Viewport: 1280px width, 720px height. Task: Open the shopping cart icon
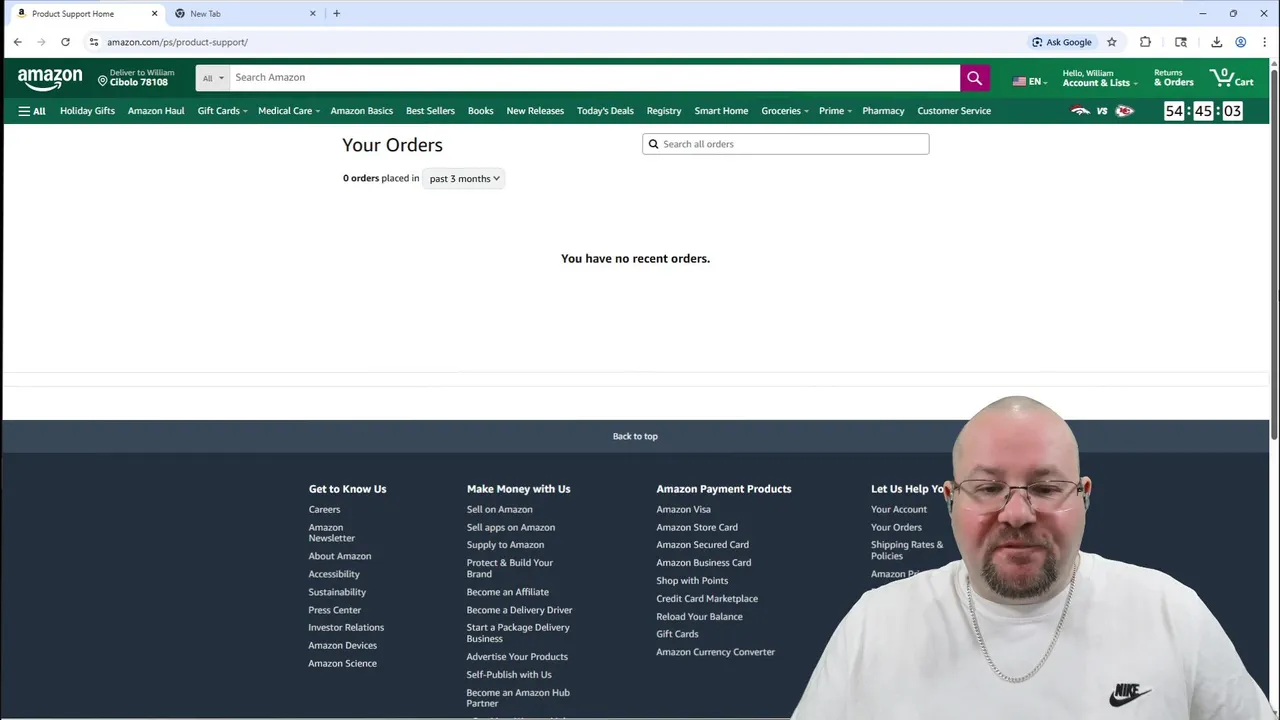[1231, 78]
